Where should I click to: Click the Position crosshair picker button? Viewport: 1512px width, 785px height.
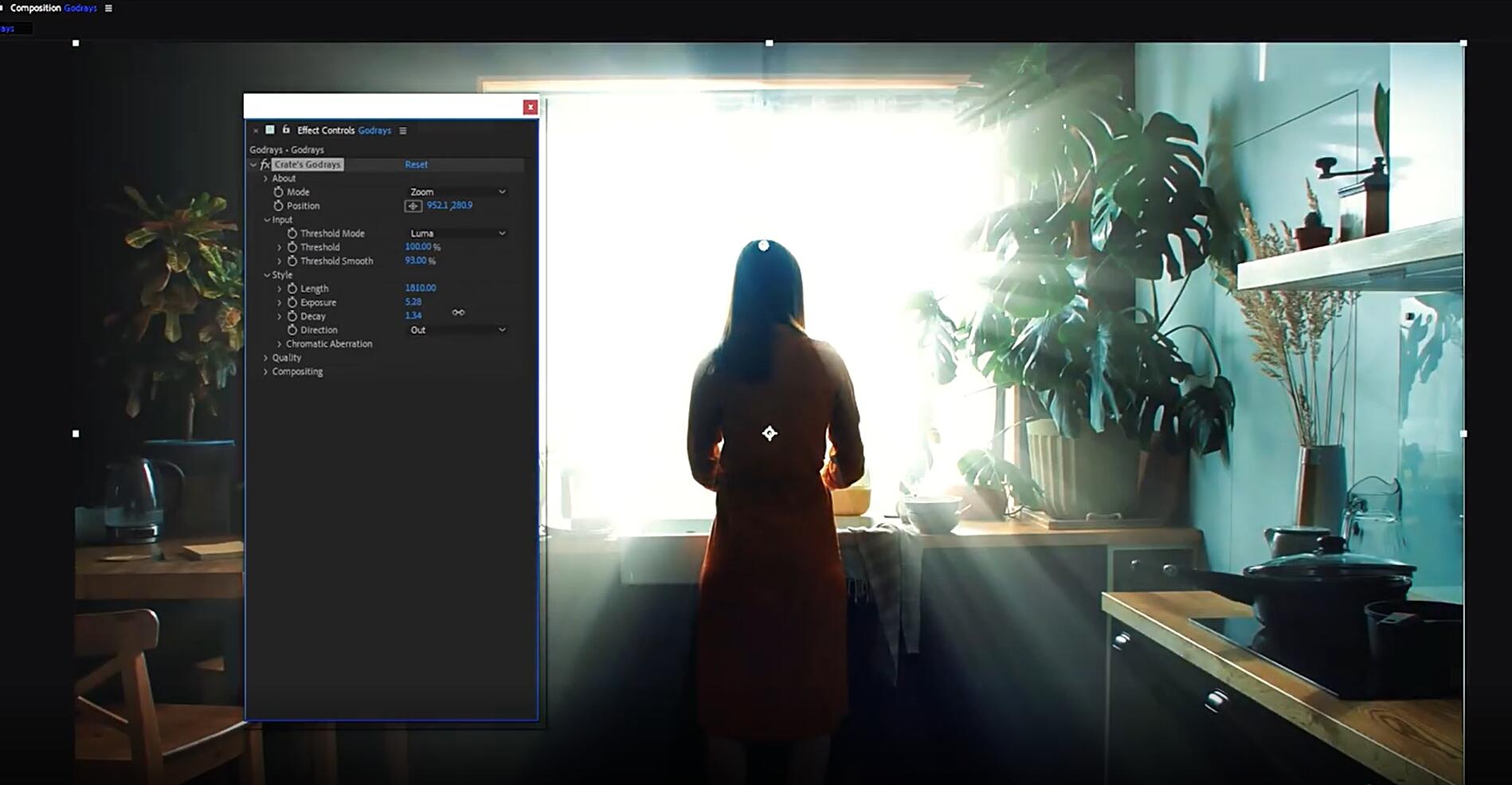413,206
